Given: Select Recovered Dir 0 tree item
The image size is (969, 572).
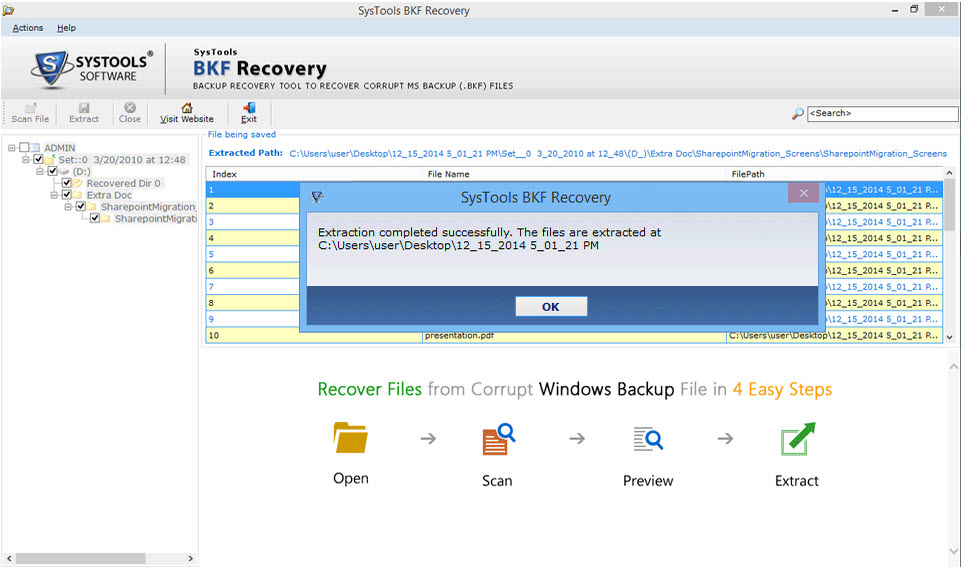Looking at the screenshot, I should pos(123,183).
